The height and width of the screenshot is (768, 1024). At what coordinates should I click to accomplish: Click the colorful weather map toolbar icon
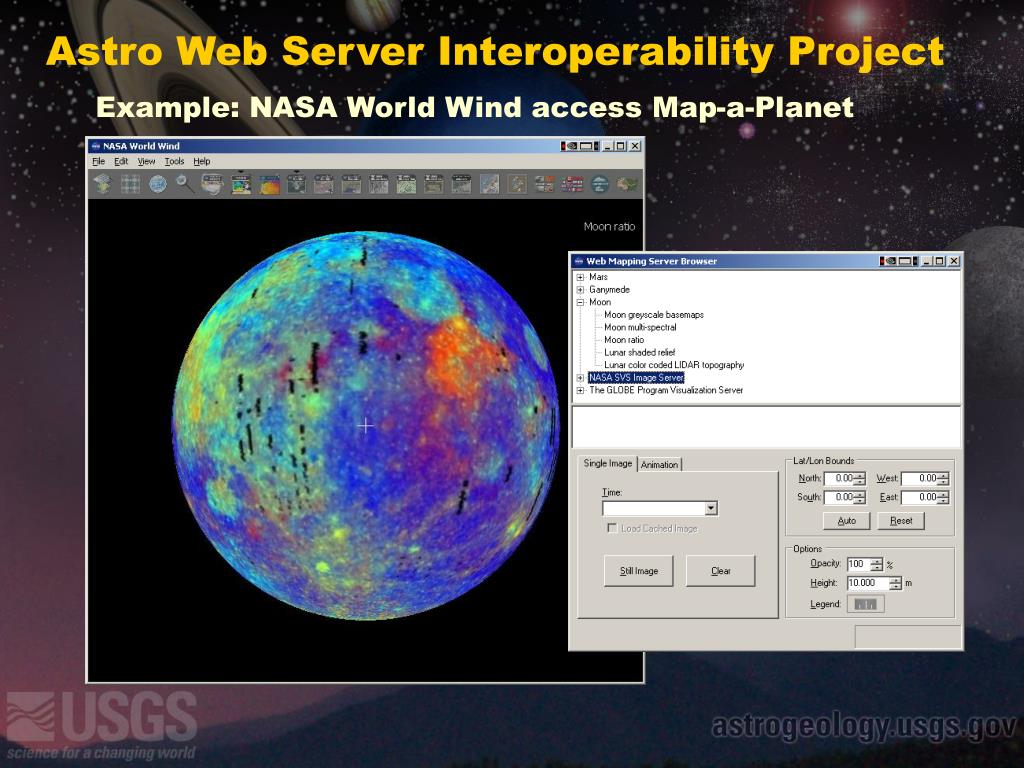coord(241,184)
